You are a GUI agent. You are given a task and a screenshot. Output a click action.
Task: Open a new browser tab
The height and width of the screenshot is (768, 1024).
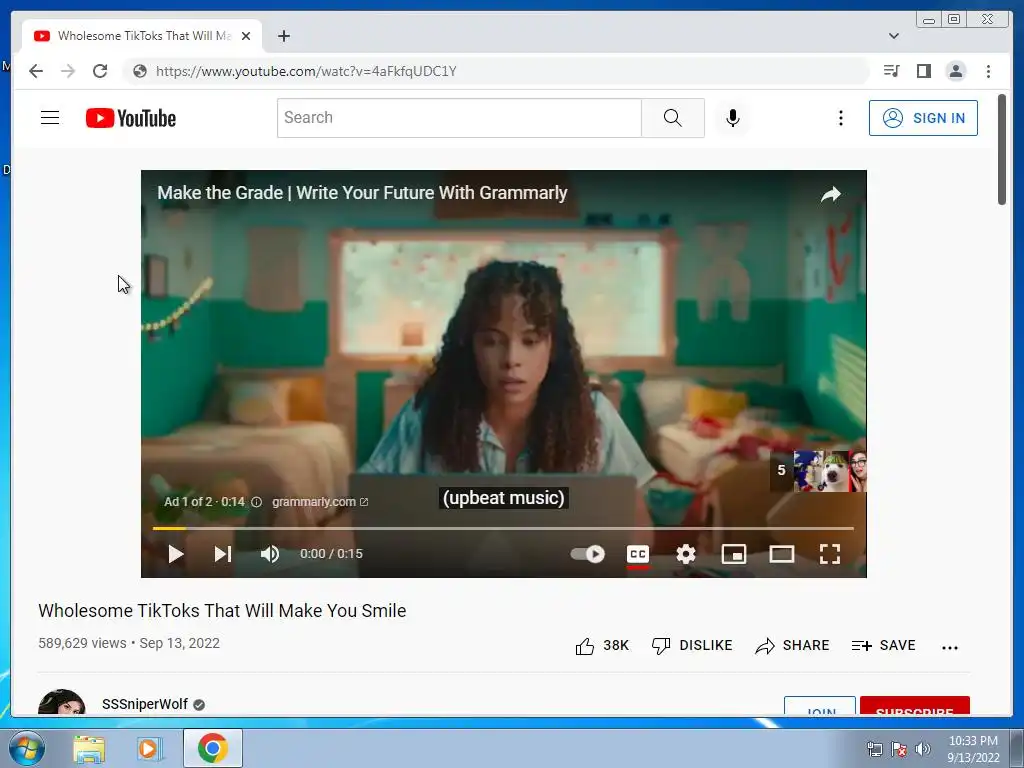click(283, 36)
